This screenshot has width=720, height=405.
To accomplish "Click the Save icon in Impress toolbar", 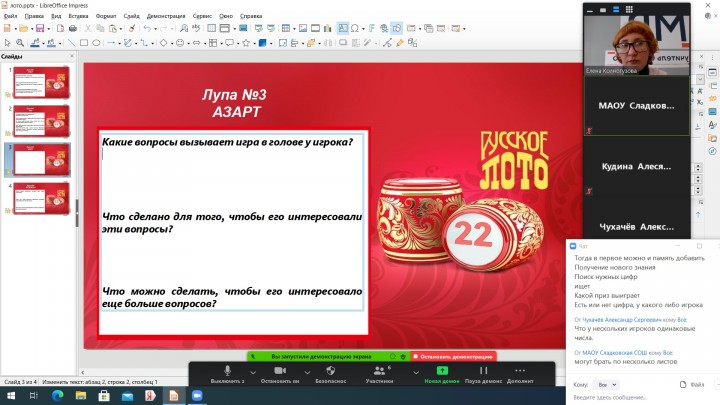I will [x=38, y=29].
